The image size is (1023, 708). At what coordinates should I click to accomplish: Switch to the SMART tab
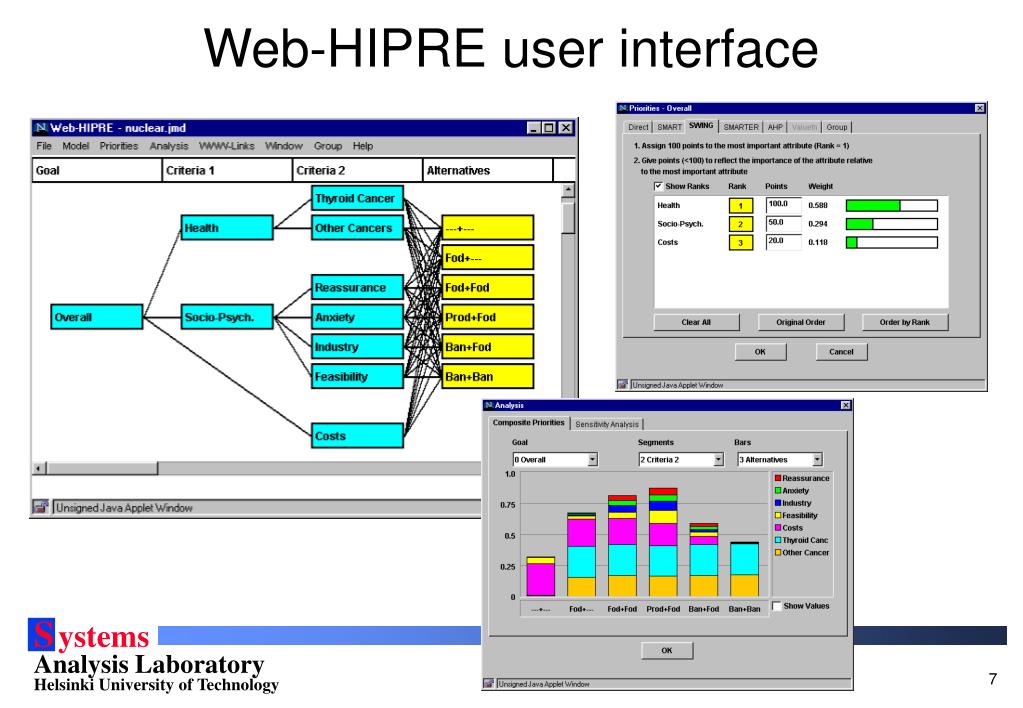pos(669,127)
